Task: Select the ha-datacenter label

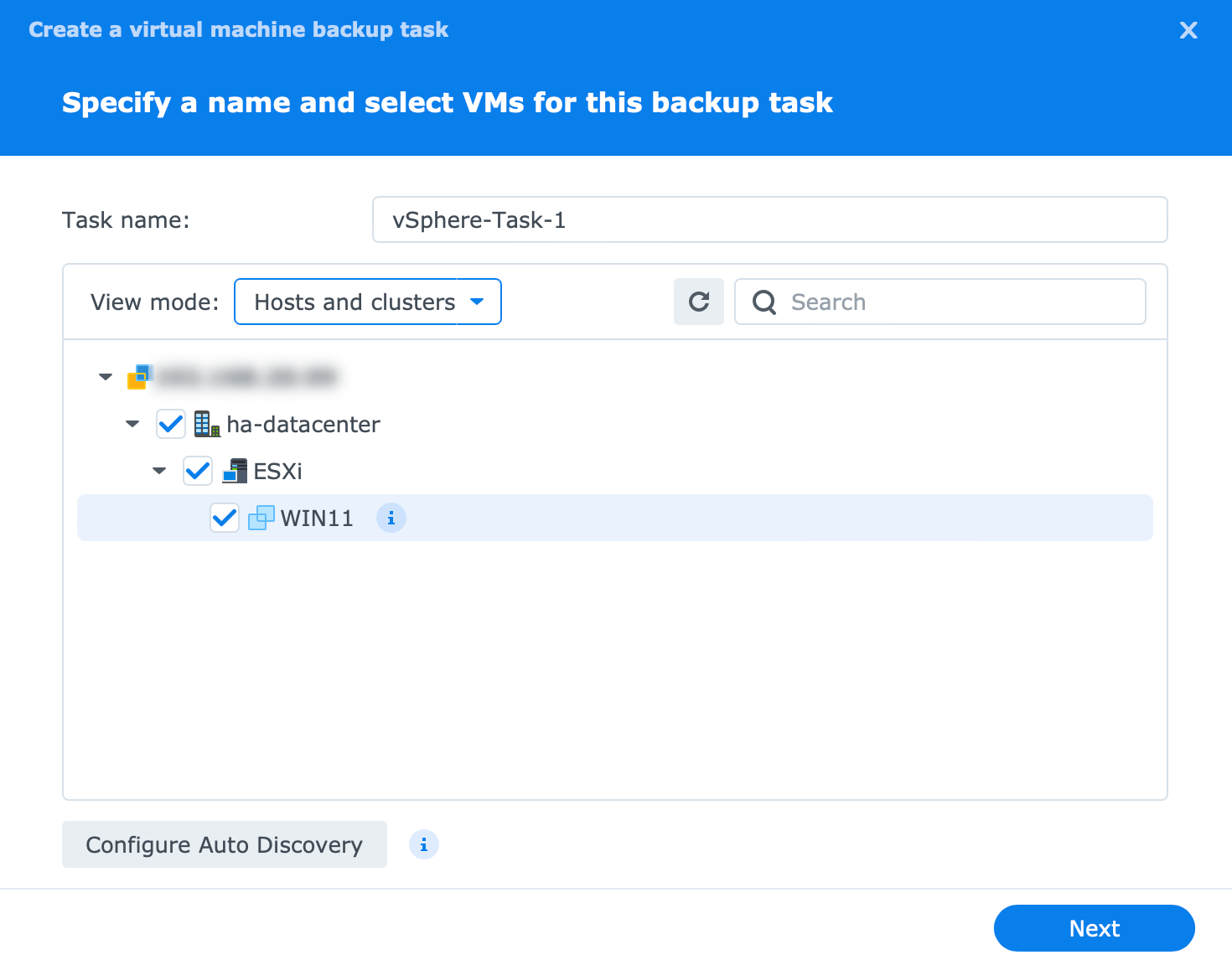Action: 303,425
